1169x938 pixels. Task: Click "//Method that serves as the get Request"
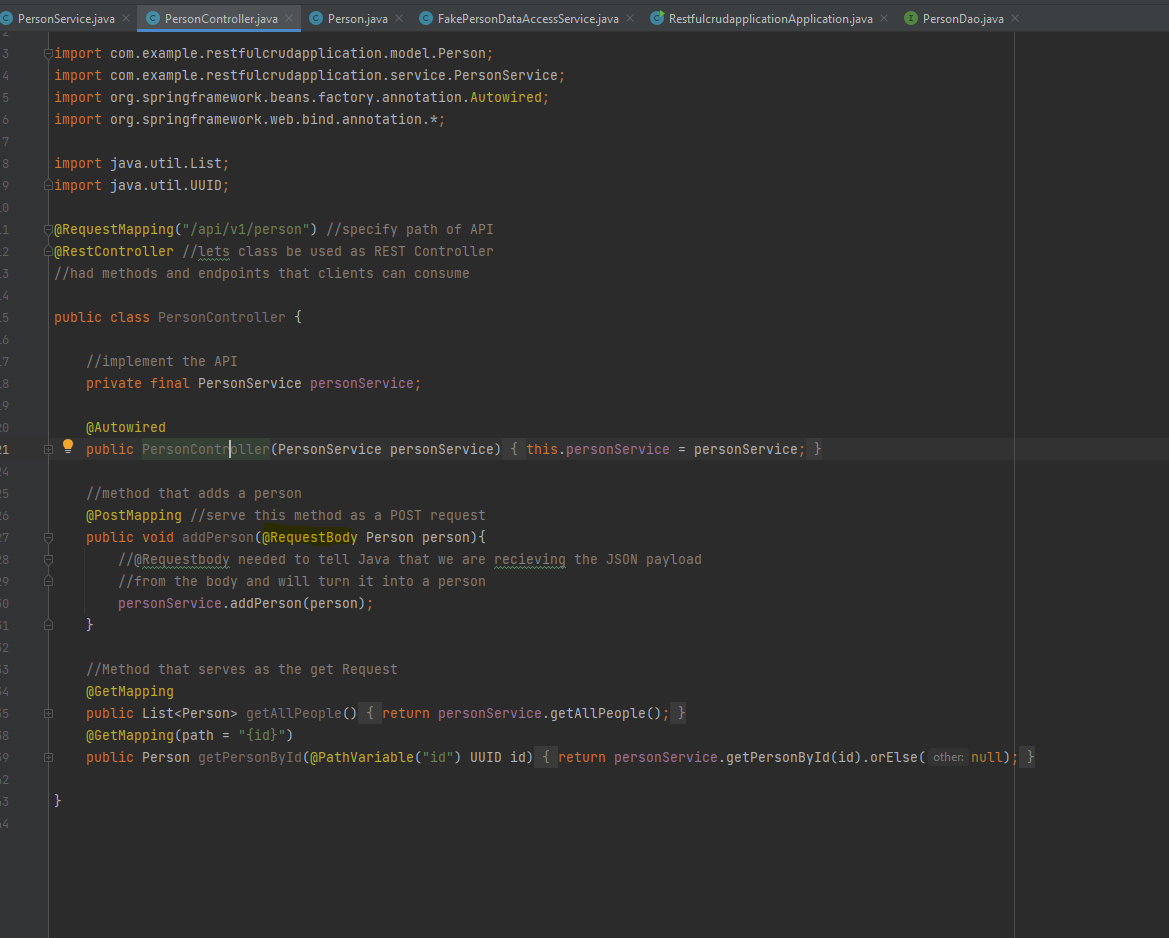242,670
